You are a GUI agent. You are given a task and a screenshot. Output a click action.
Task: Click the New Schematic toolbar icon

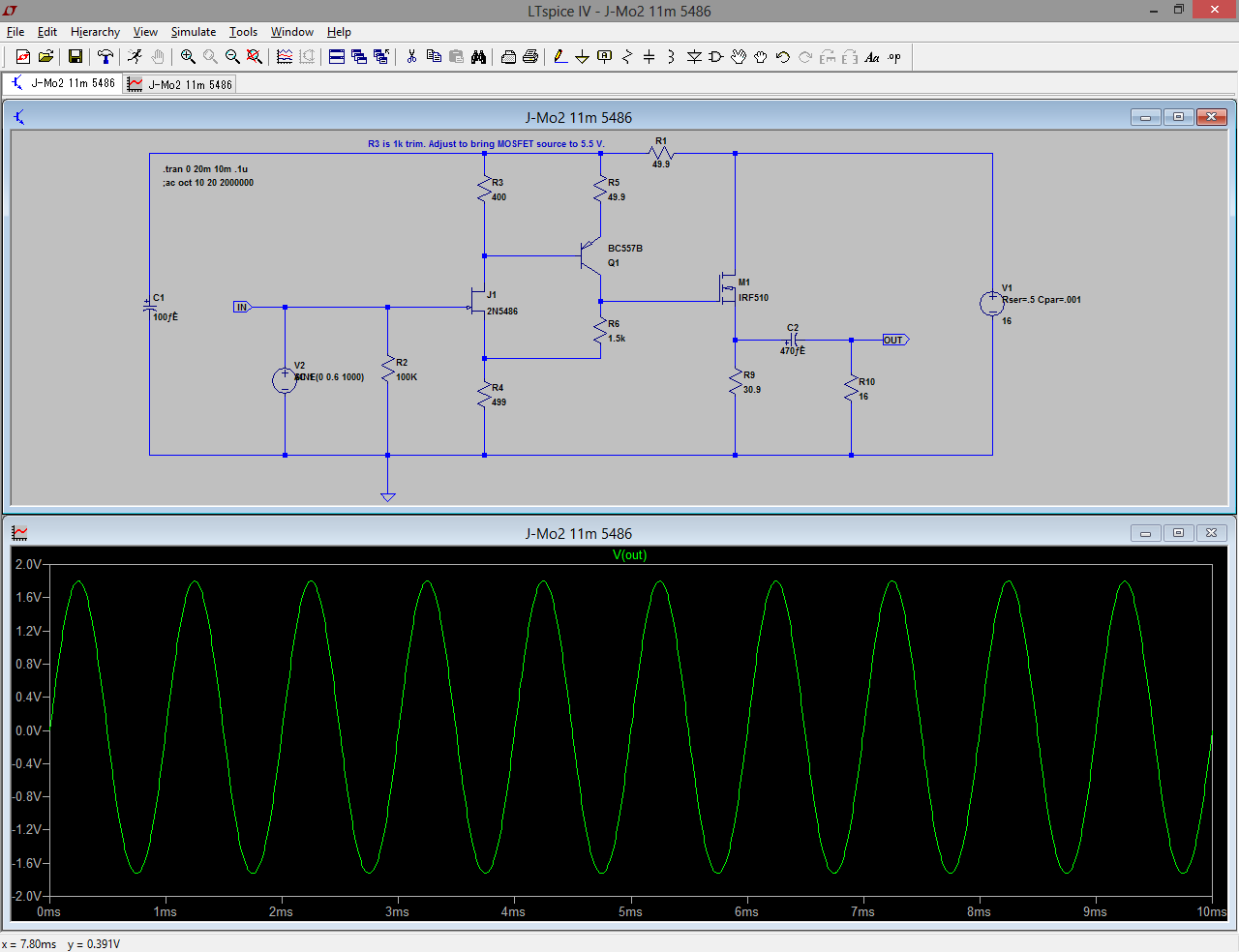pos(23,57)
